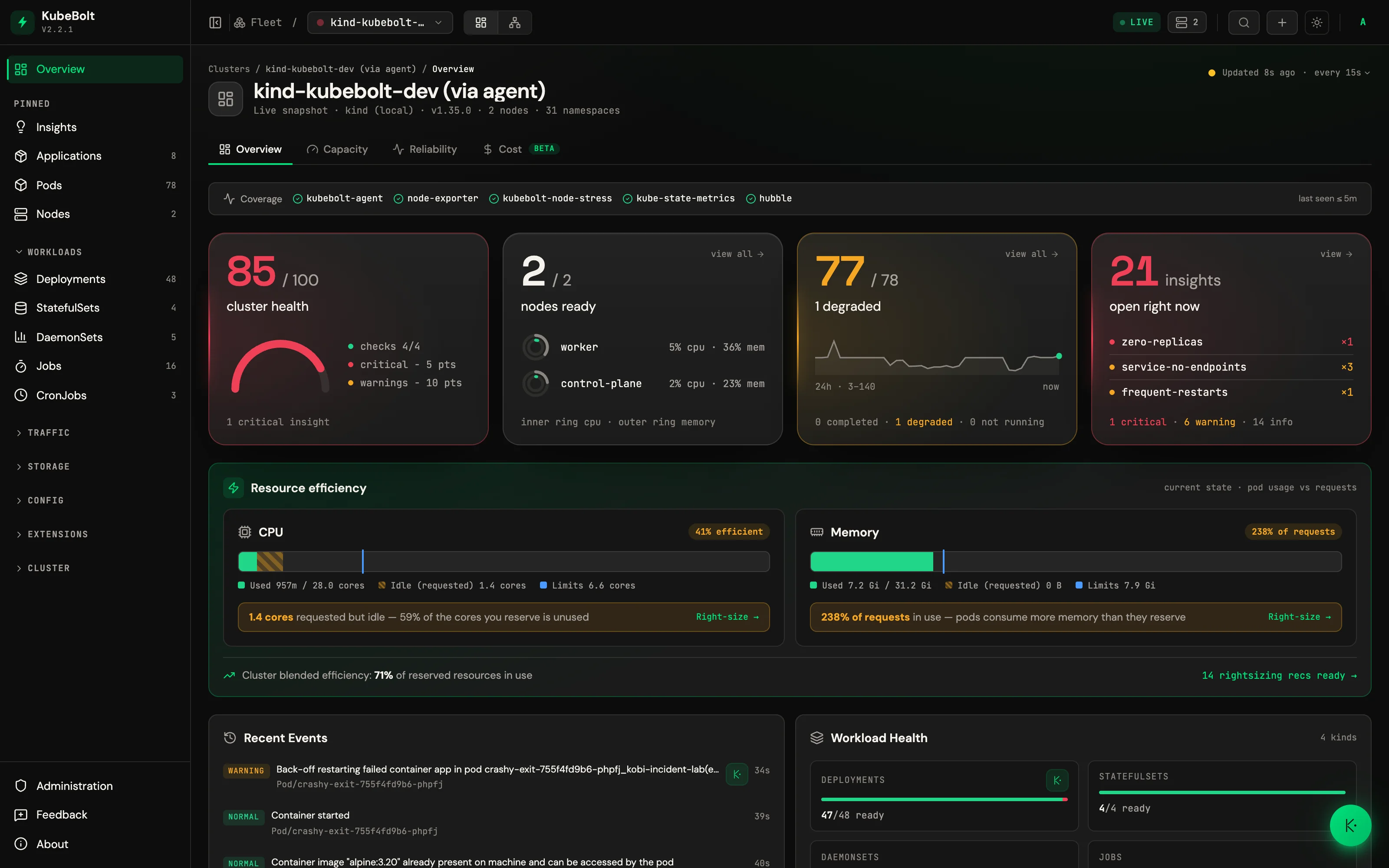This screenshot has width=1389, height=868.
Task: Expand the Extensions section
Action: (x=52, y=534)
